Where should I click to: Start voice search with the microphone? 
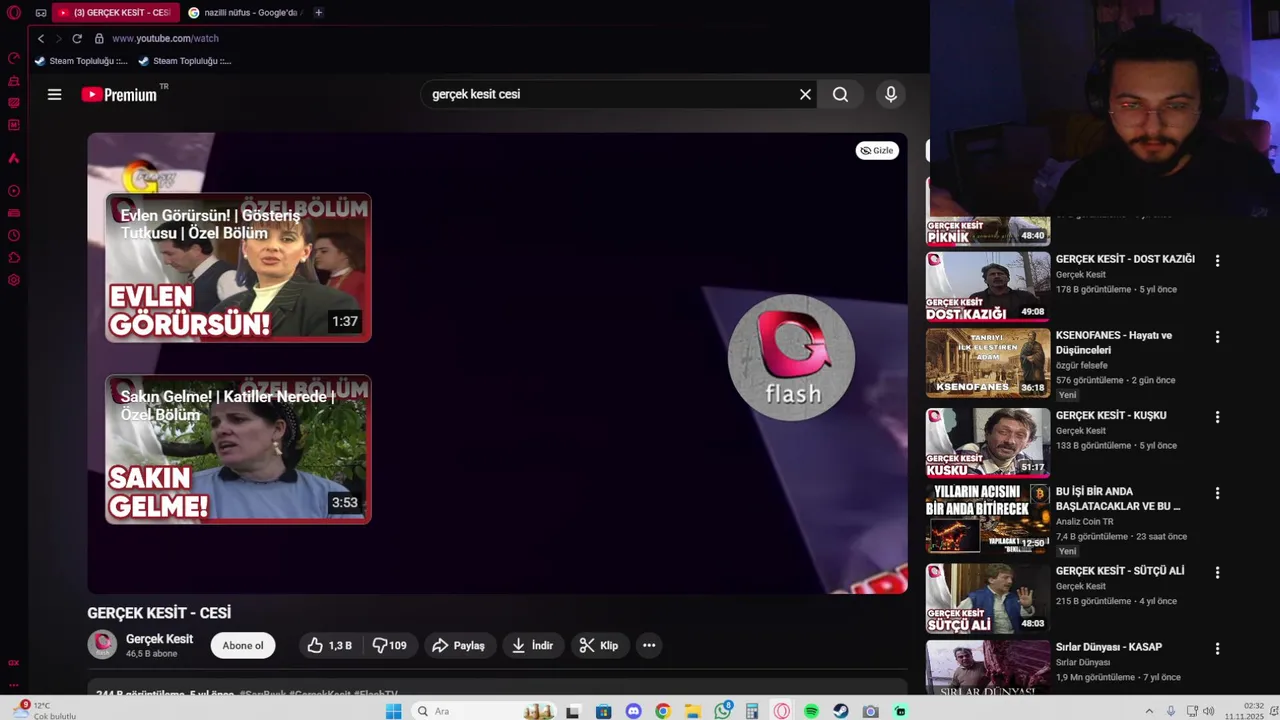pyautogui.click(x=891, y=94)
